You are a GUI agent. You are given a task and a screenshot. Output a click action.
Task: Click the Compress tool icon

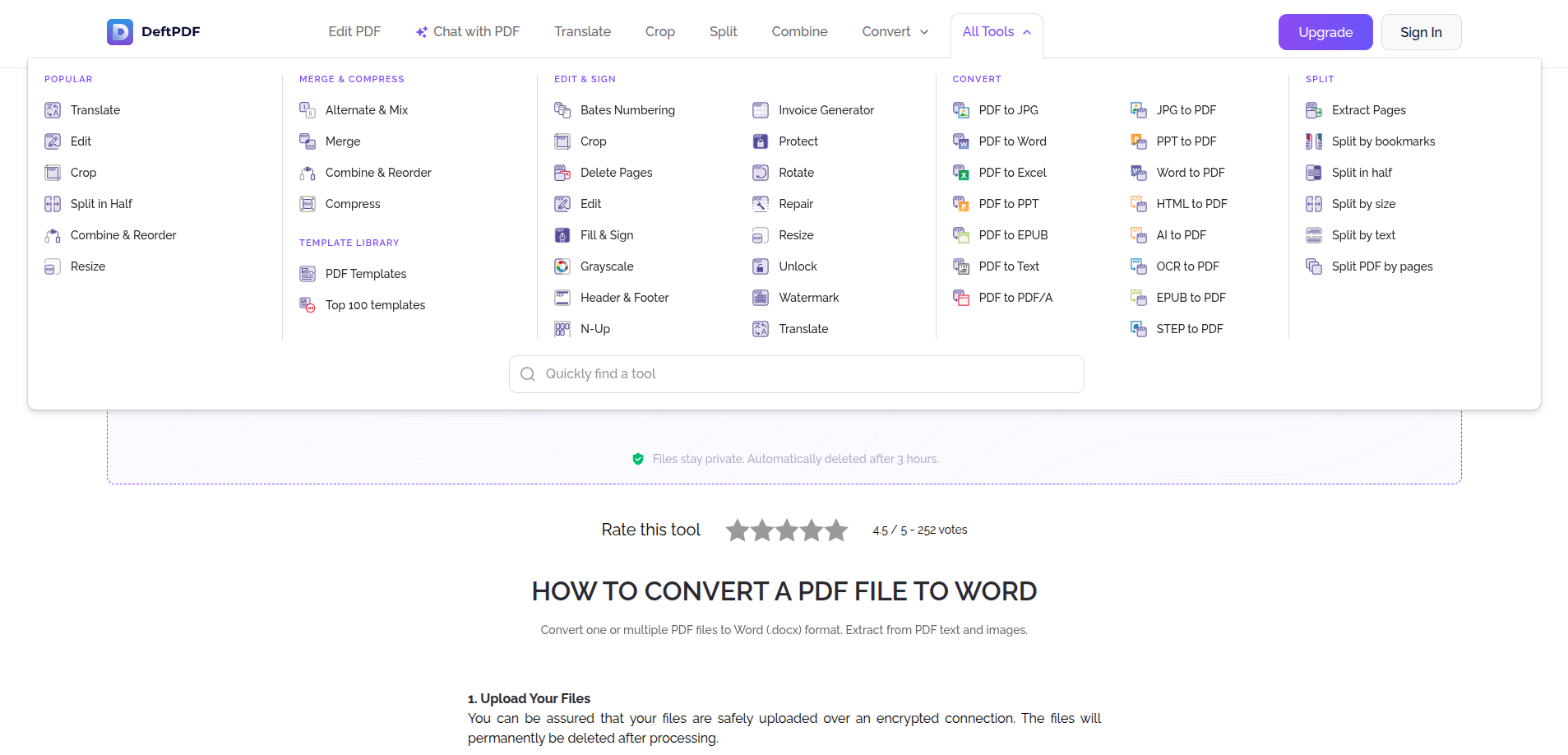[308, 203]
